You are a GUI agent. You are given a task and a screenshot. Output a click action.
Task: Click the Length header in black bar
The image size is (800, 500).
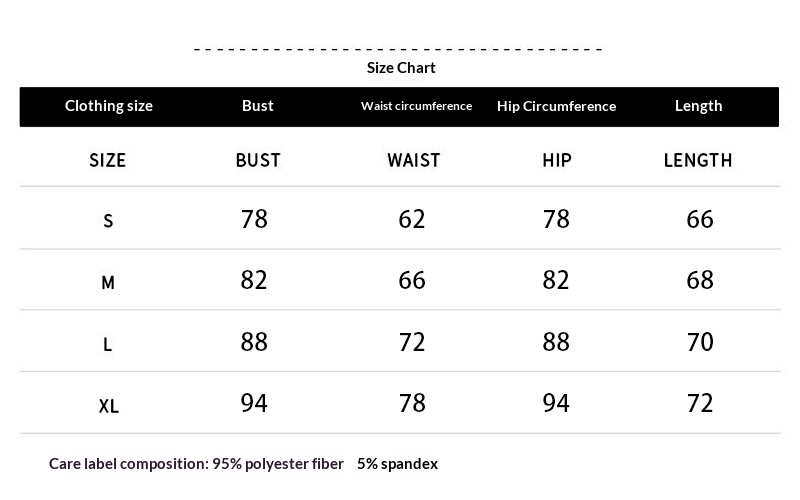click(698, 106)
